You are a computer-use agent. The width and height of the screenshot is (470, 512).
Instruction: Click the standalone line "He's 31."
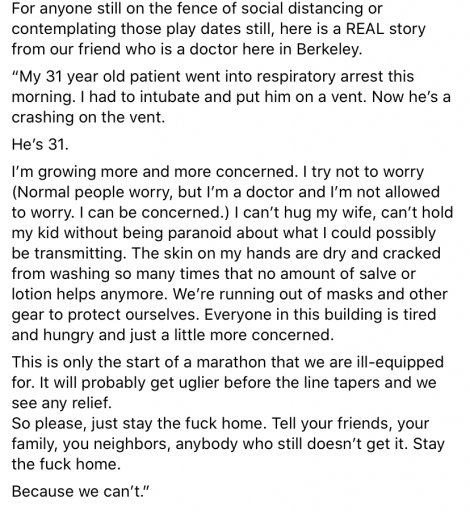coord(40,144)
